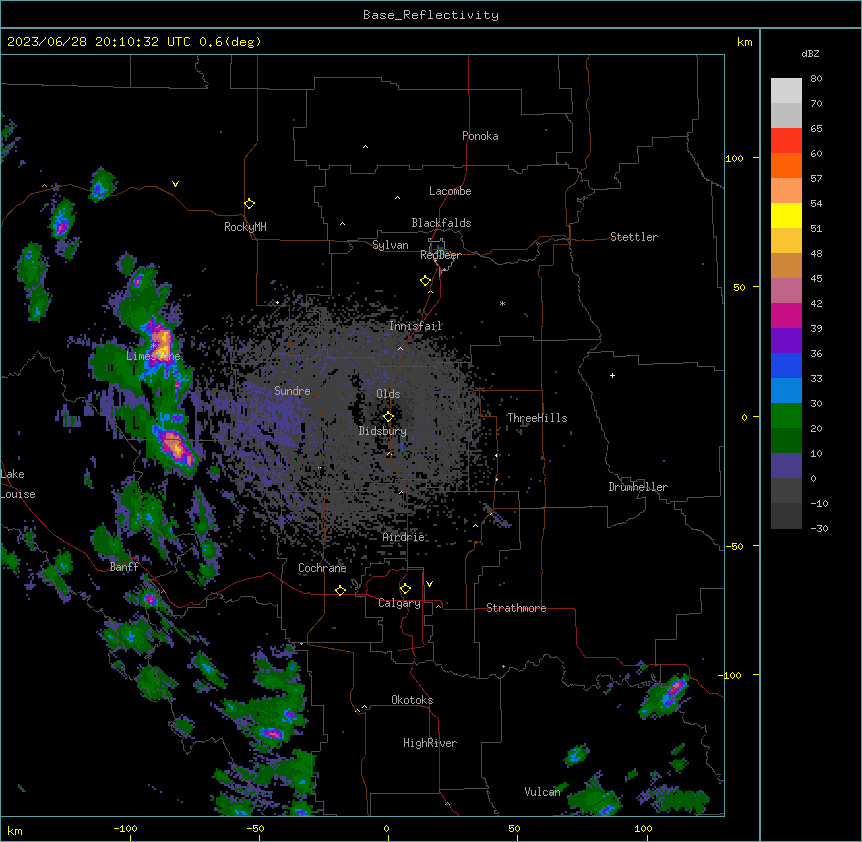The height and width of the screenshot is (842, 862).
Task: Click the intense storm core southeast of Limestone
Action: (175, 446)
